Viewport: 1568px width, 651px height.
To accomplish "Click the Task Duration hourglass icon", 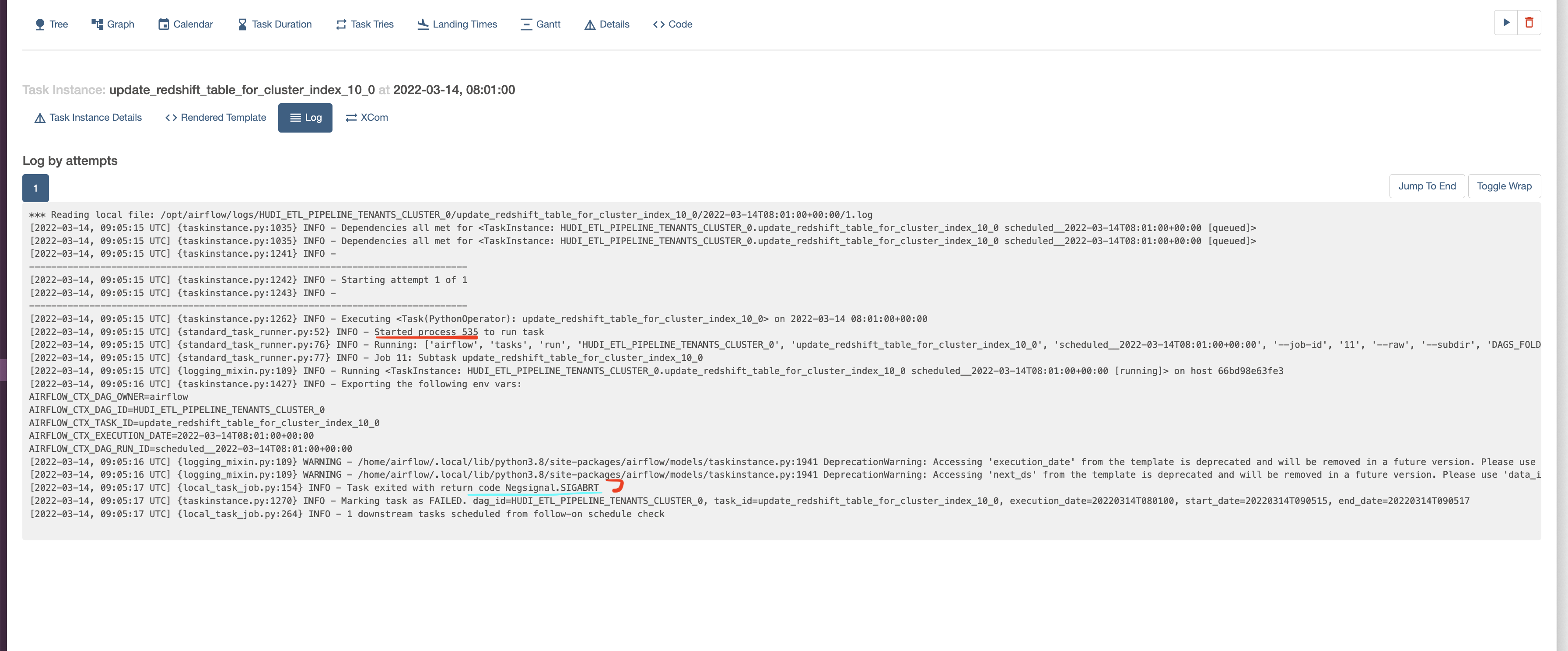I will (242, 24).
